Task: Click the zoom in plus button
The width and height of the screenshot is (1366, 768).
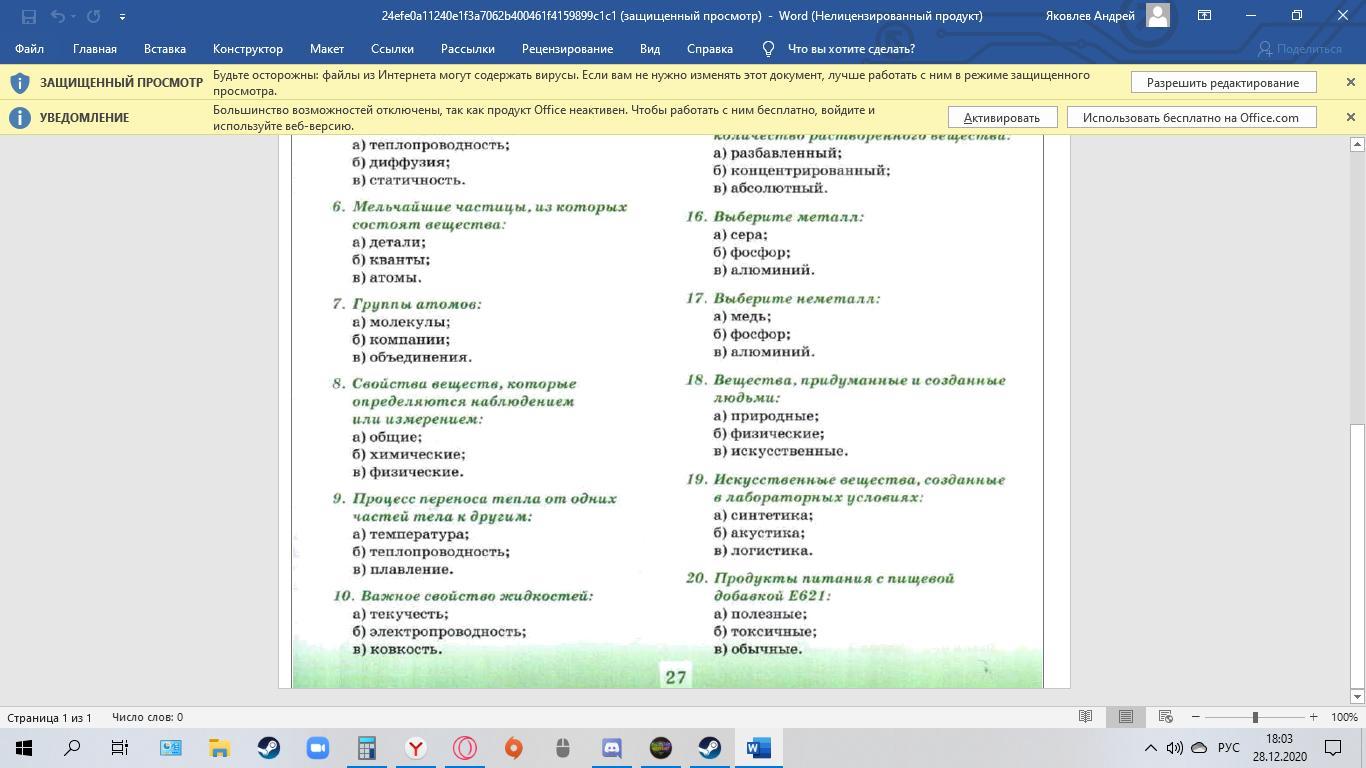Action: coord(1313,716)
